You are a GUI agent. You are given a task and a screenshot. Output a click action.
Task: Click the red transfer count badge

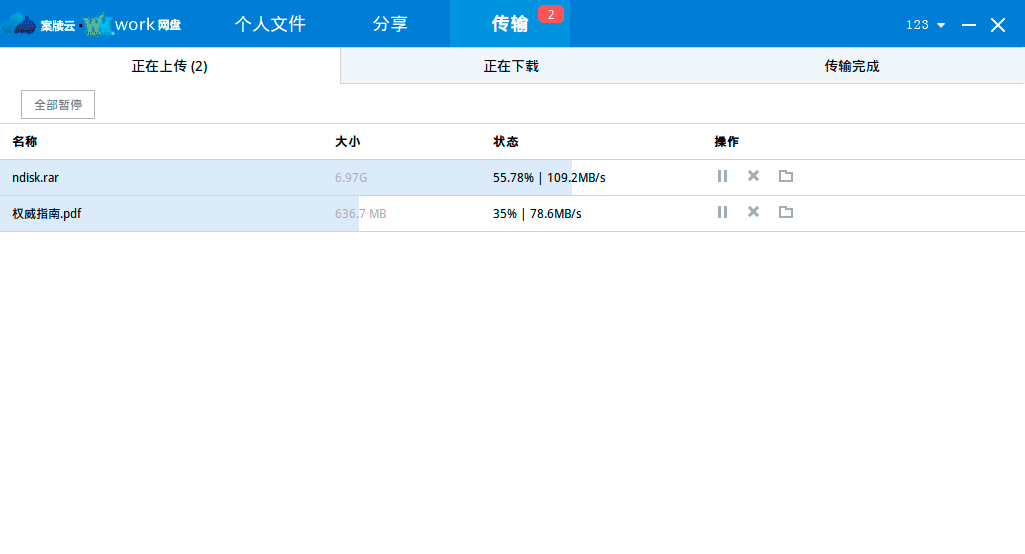point(551,14)
